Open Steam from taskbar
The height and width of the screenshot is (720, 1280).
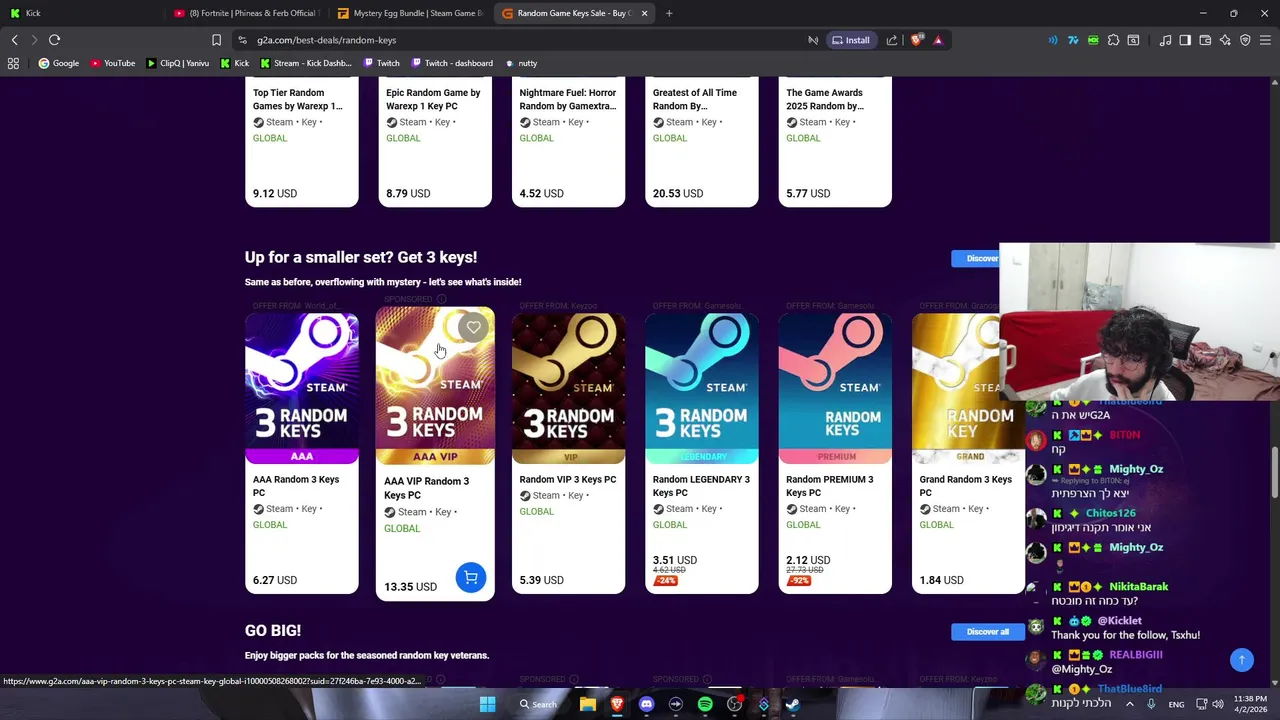pyautogui.click(x=793, y=704)
